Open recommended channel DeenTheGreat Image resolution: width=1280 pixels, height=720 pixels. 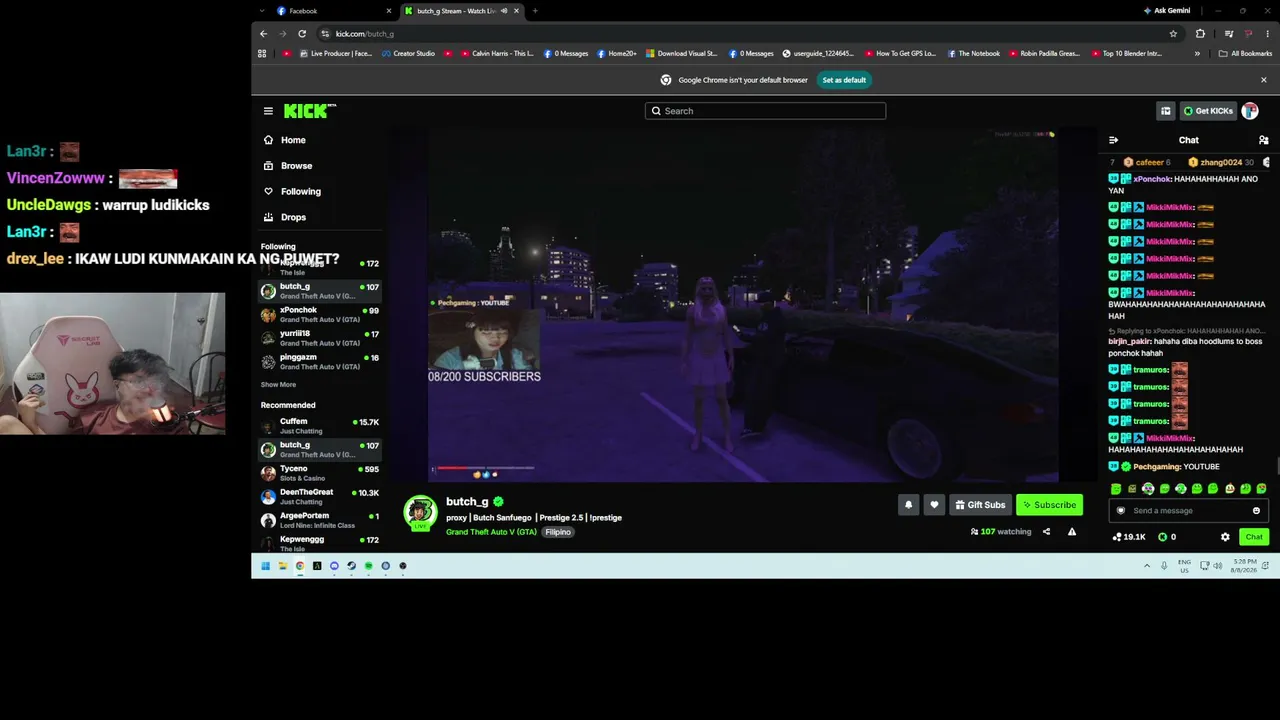(320, 497)
